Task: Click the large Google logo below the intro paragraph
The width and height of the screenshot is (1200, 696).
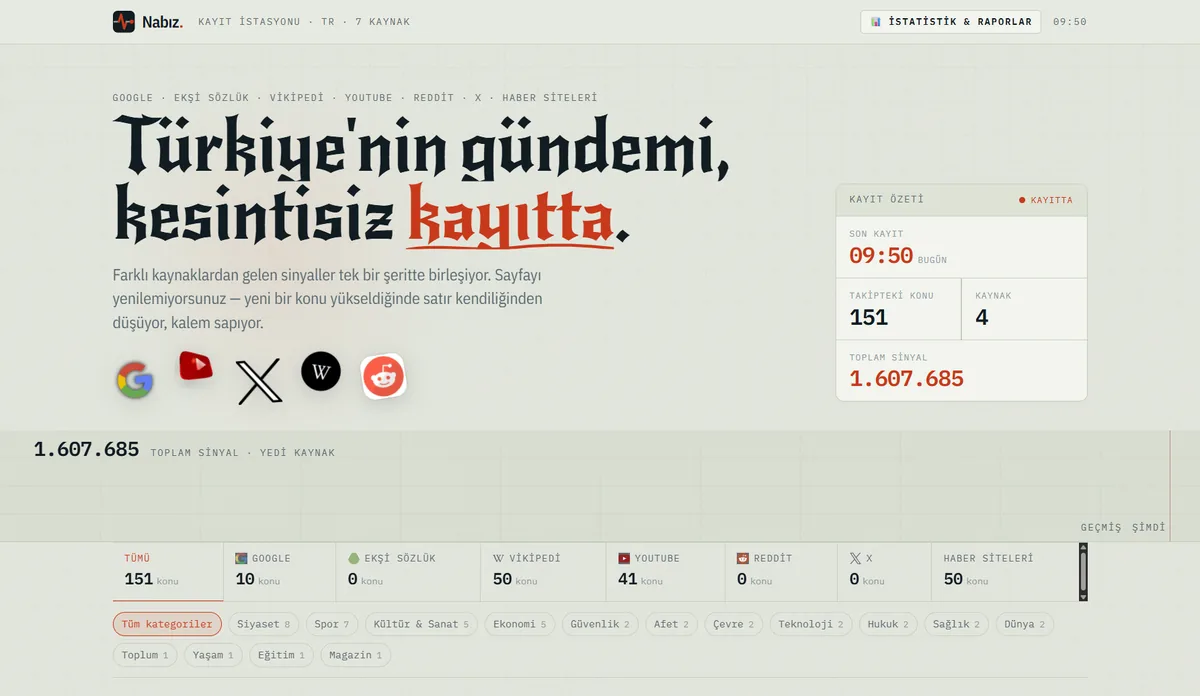Action: click(x=135, y=380)
